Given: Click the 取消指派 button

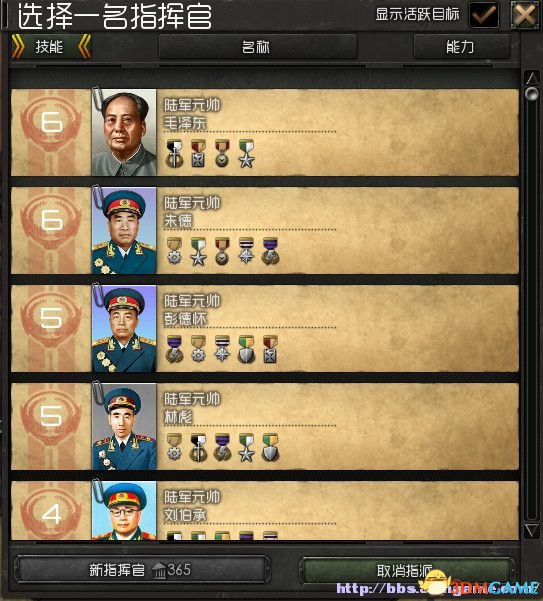Looking at the screenshot, I should [x=405, y=571].
